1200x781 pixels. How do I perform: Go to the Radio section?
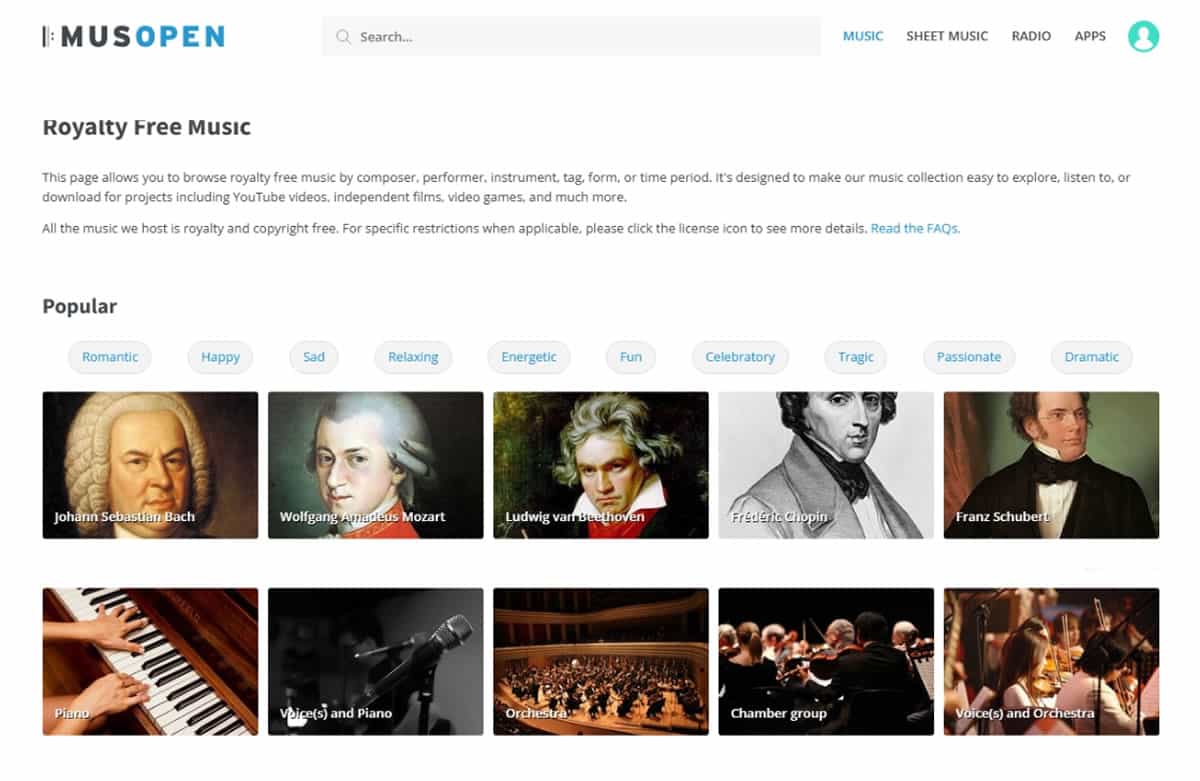coord(1031,36)
